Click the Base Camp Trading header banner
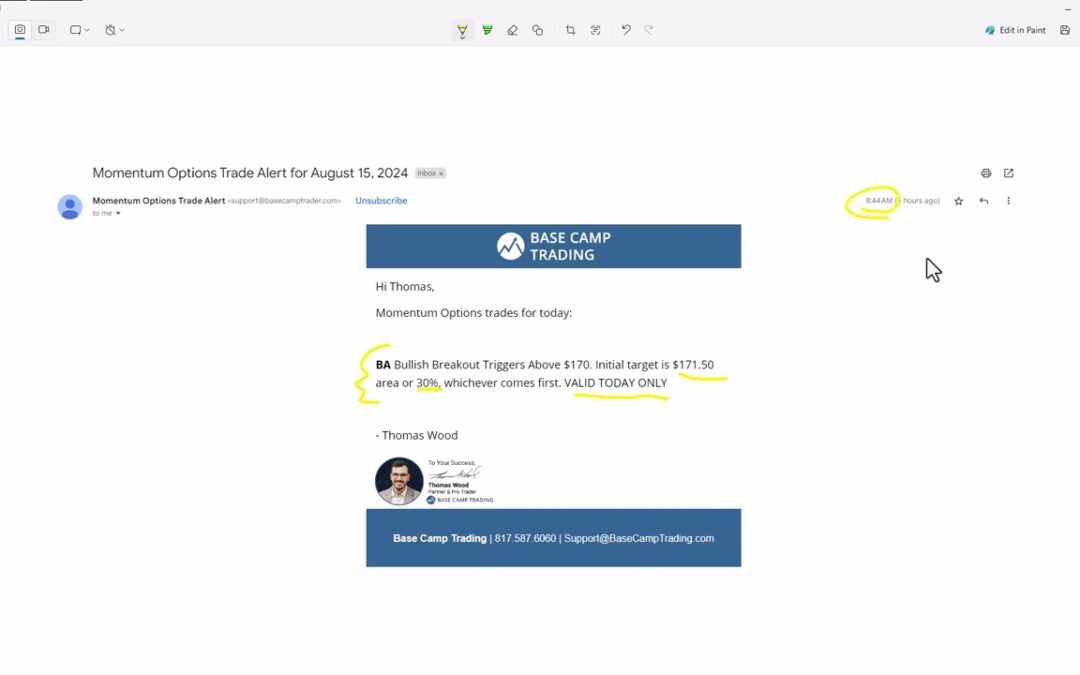The image size is (1080, 675). [x=553, y=246]
